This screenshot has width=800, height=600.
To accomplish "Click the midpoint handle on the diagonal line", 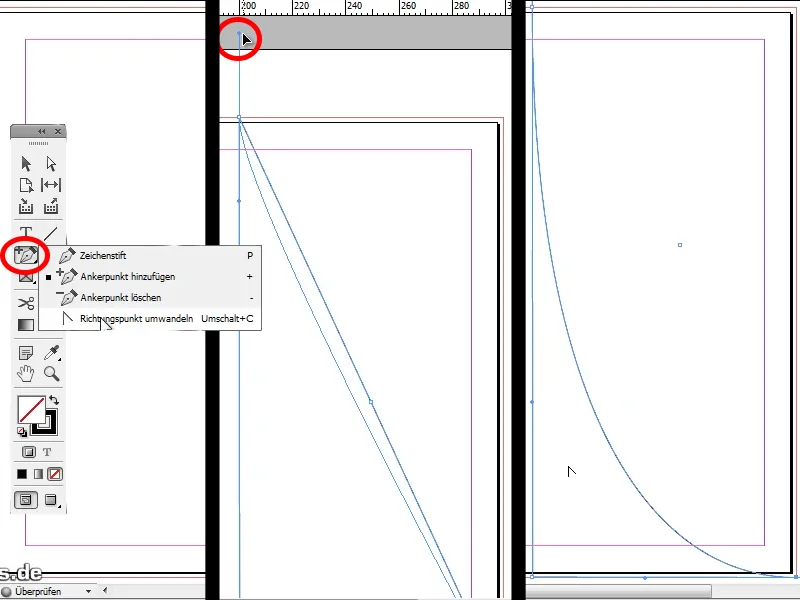I will 371,402.
